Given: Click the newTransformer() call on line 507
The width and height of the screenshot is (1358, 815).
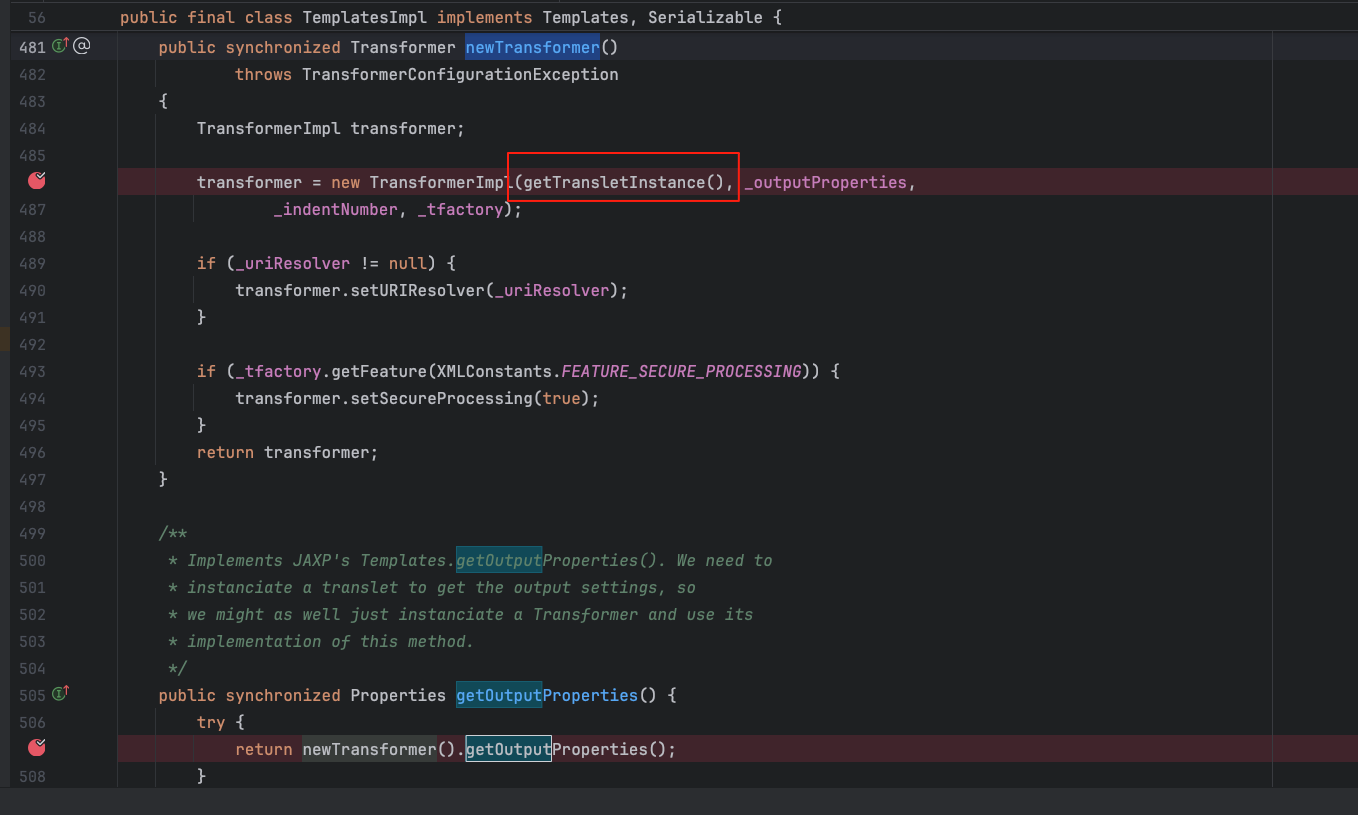Looking at the screenshot, I should (x=379, y=749).
